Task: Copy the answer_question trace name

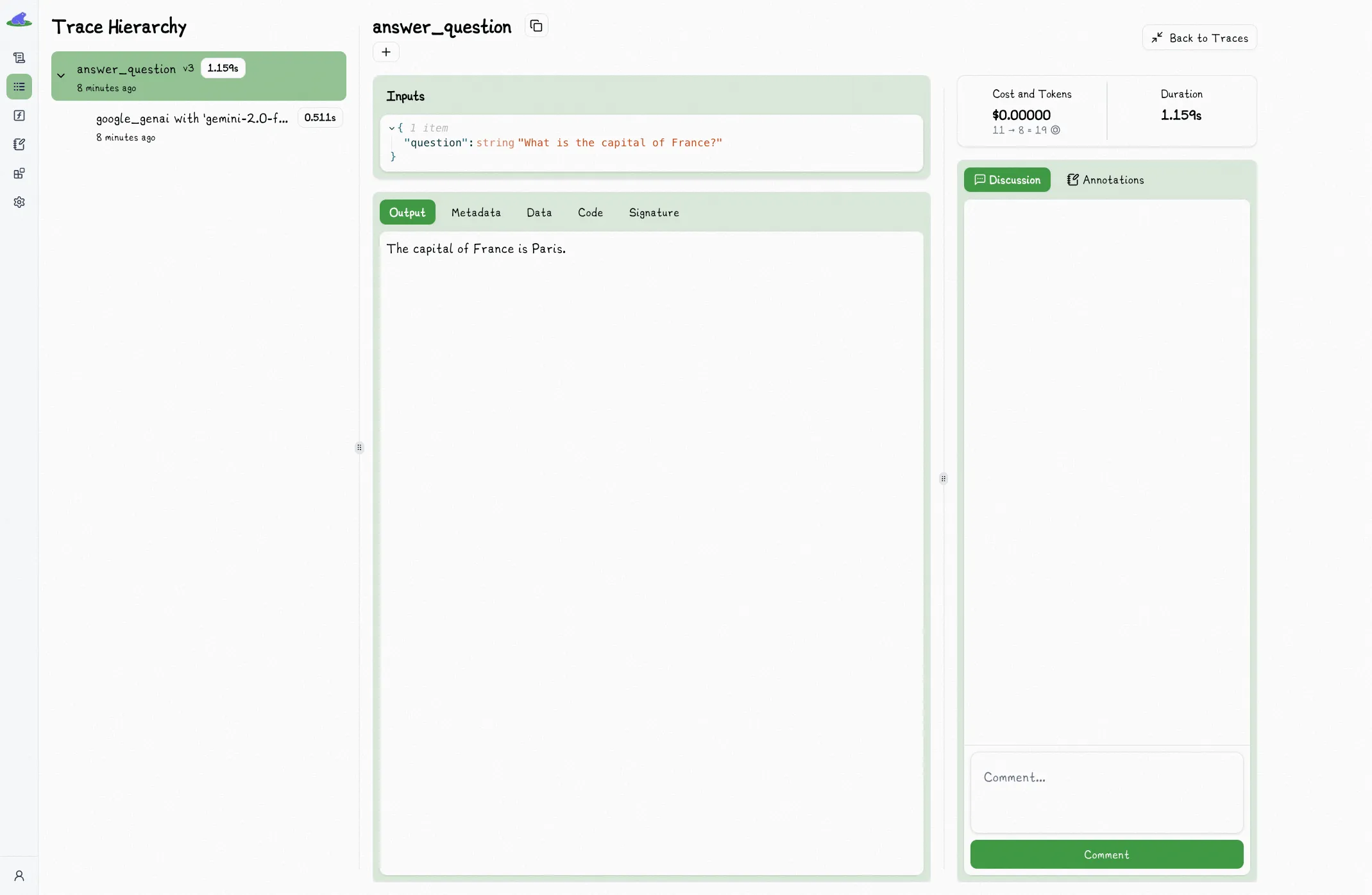Action: 536,26
